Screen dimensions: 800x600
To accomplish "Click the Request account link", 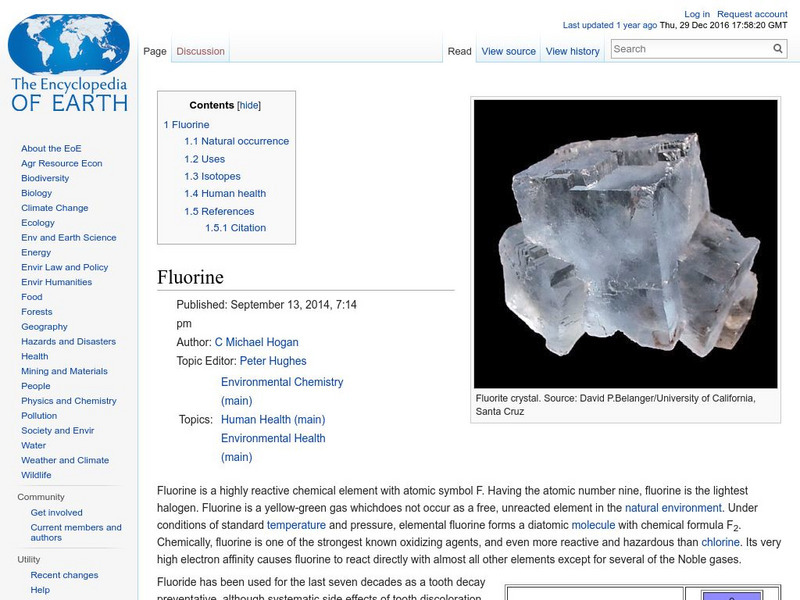I will pos(755,15).
